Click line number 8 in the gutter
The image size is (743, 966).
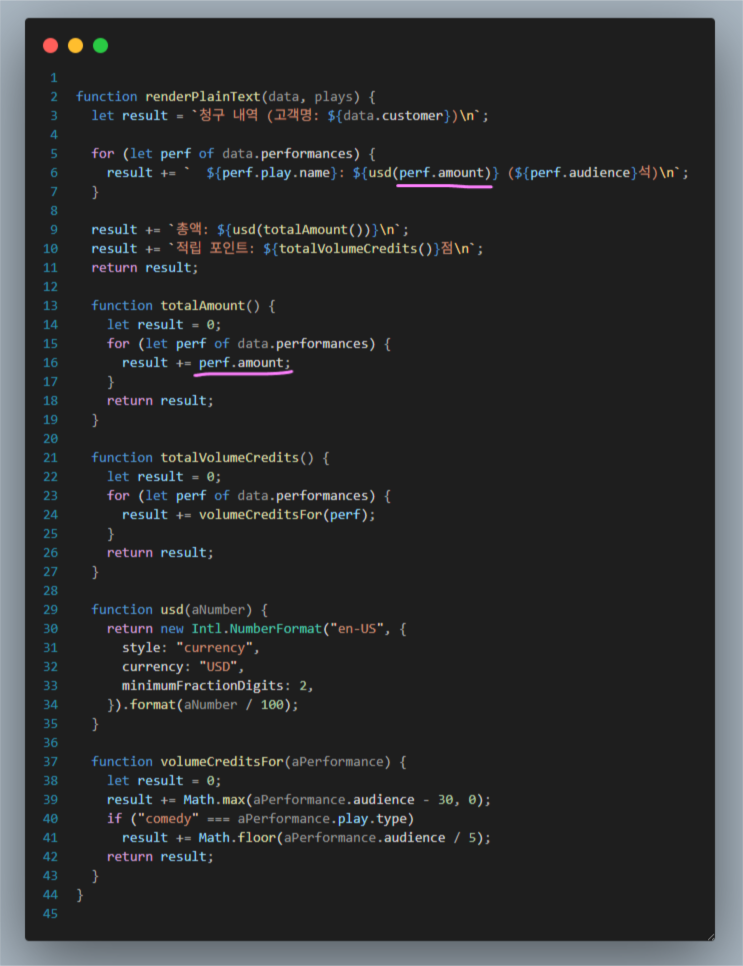(x=54, y=211)
